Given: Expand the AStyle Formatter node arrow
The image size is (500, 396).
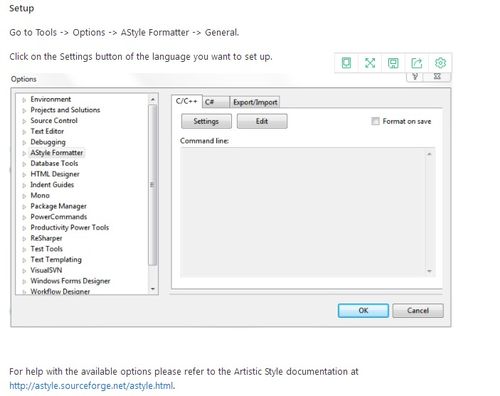Looking at the screenshot, I should [x=24, y=153].
